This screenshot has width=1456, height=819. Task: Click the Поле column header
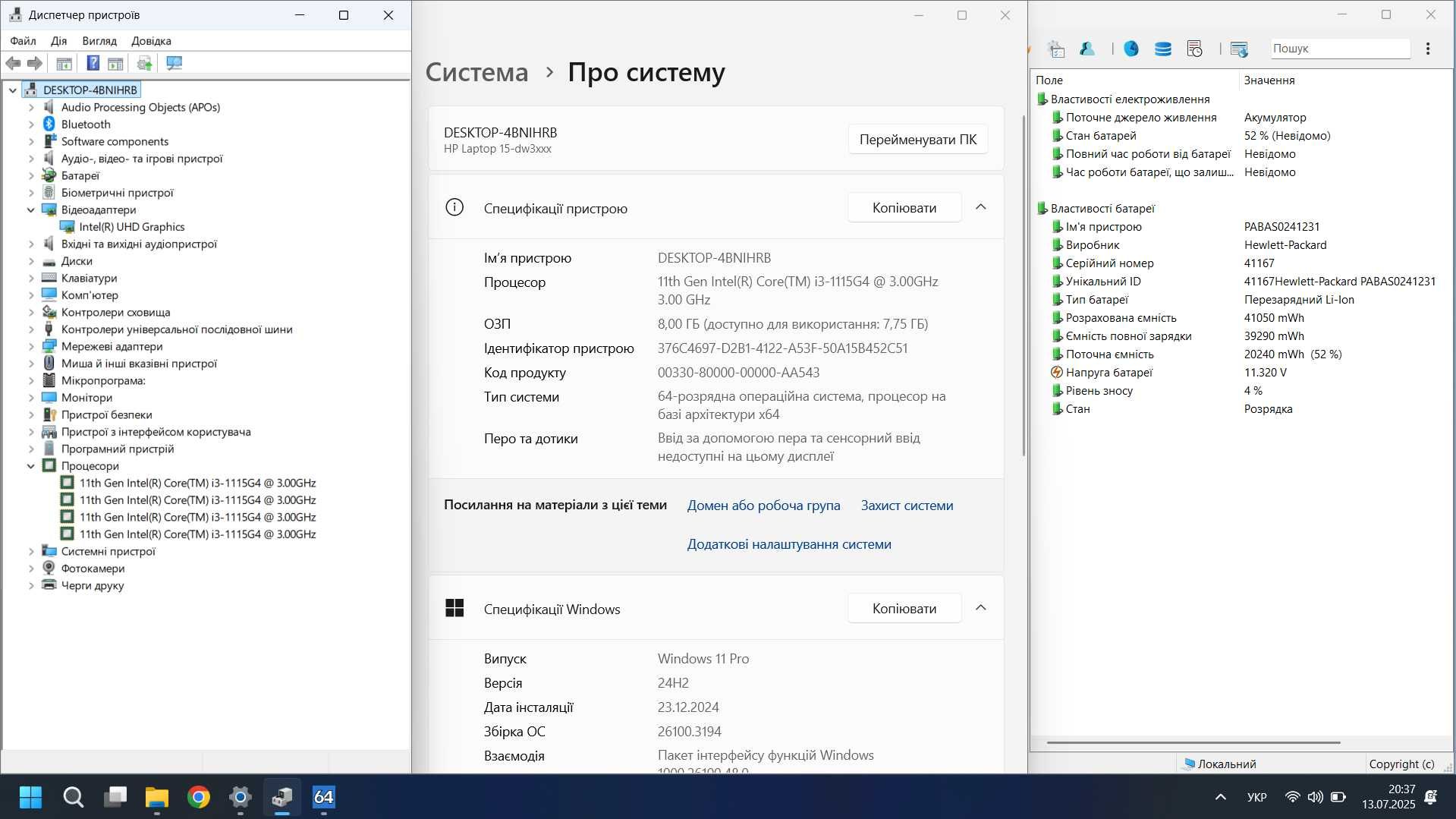[x=1049, y=80]
